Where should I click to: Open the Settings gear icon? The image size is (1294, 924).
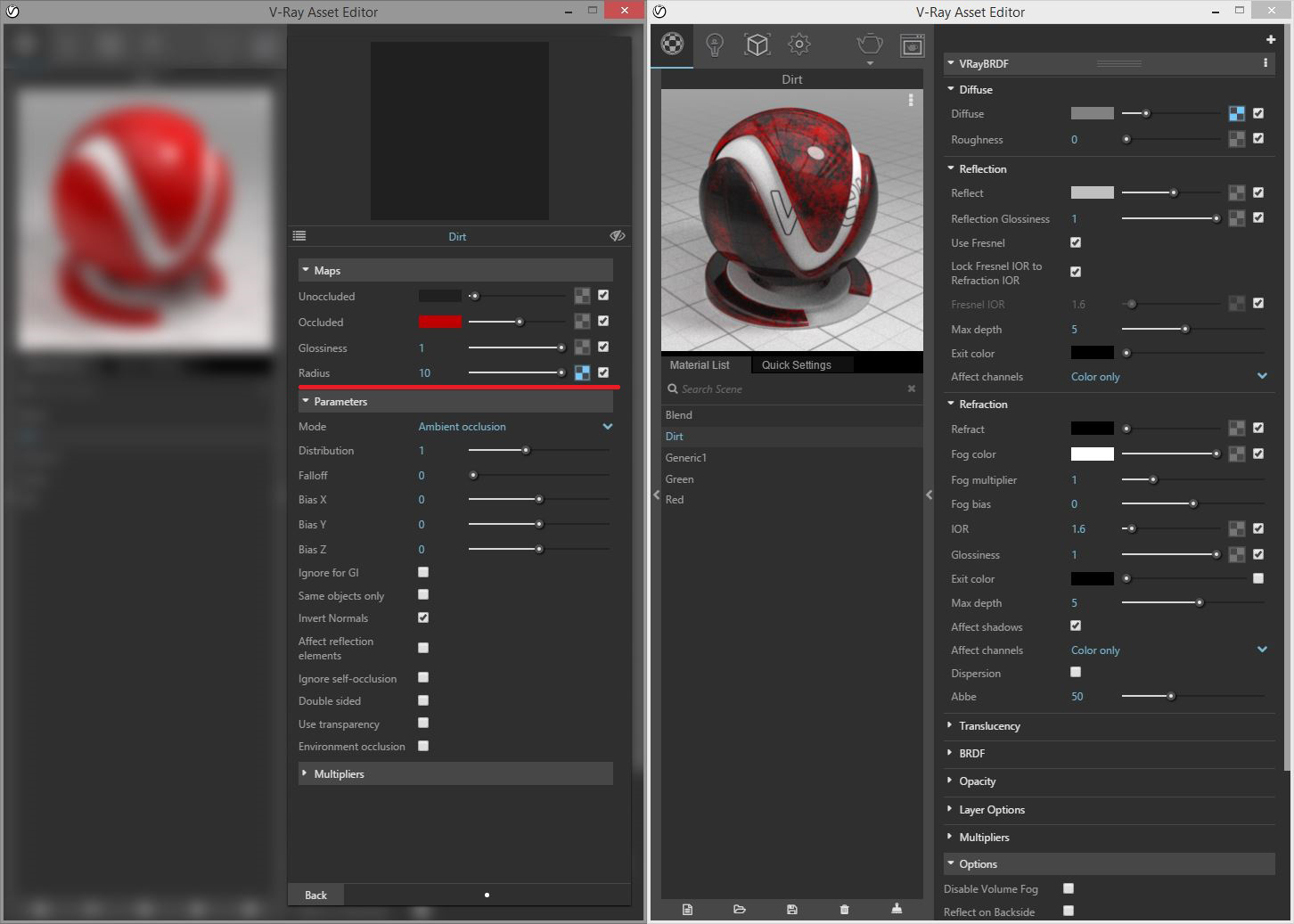tap(799, 44)
